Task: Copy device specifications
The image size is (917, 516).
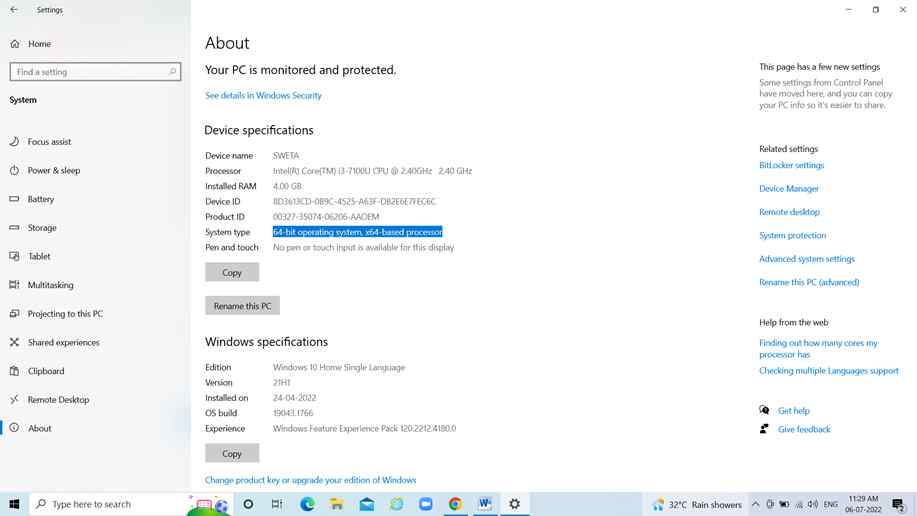Action: coord(232,272)
